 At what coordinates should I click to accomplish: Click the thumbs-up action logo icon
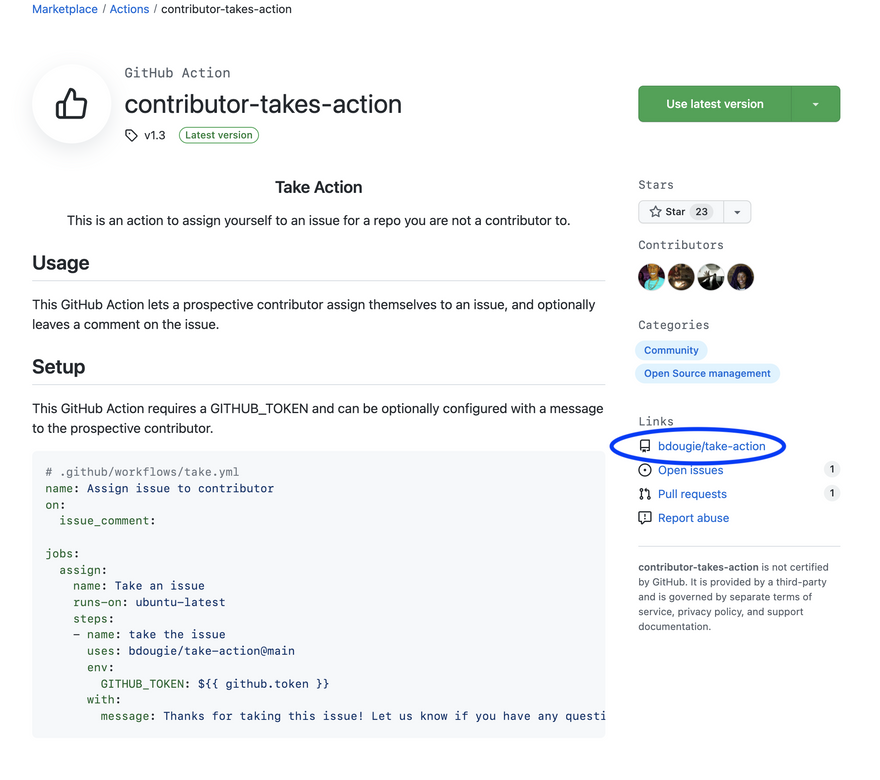[71, 104]
